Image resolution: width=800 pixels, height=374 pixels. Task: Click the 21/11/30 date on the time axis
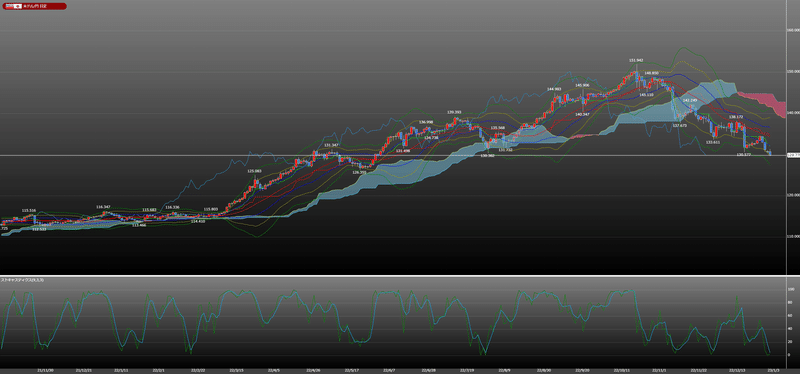click(x=45, y=371)
